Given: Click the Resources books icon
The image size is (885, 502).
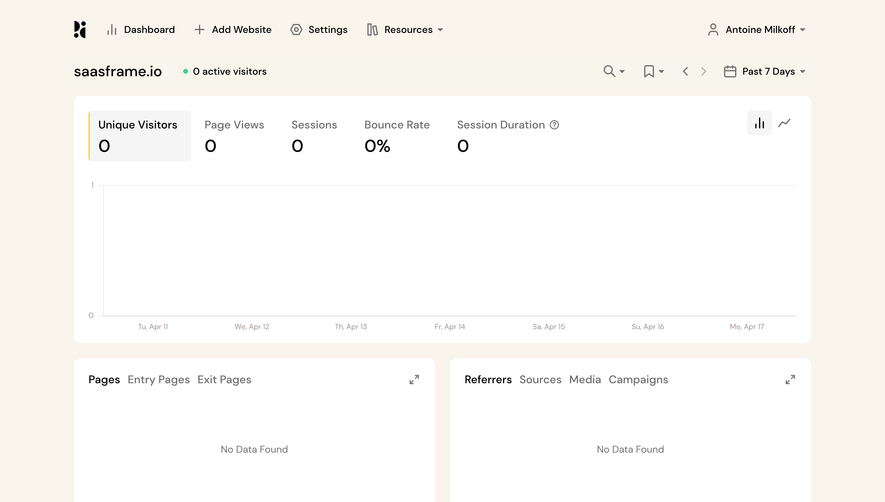Looking at the screenshot, I should click(x=372, y=29).
